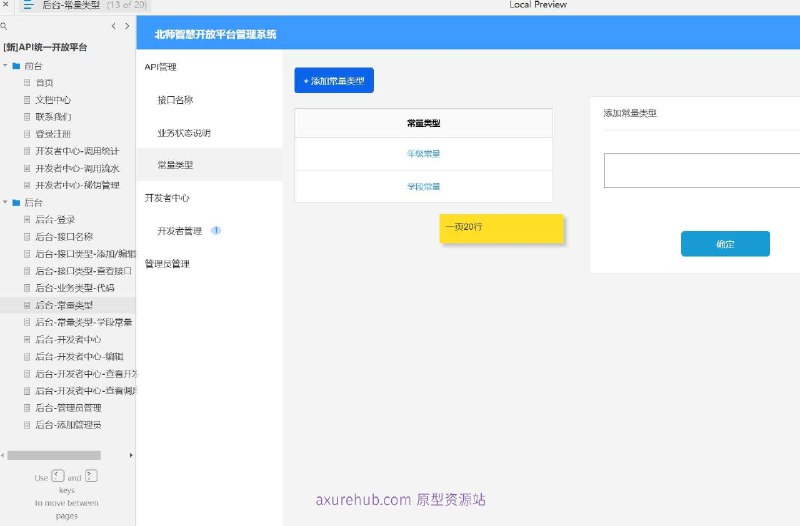Open the 开发者管理 menu item
Screen dimensions: 800x526
point(179,231)
